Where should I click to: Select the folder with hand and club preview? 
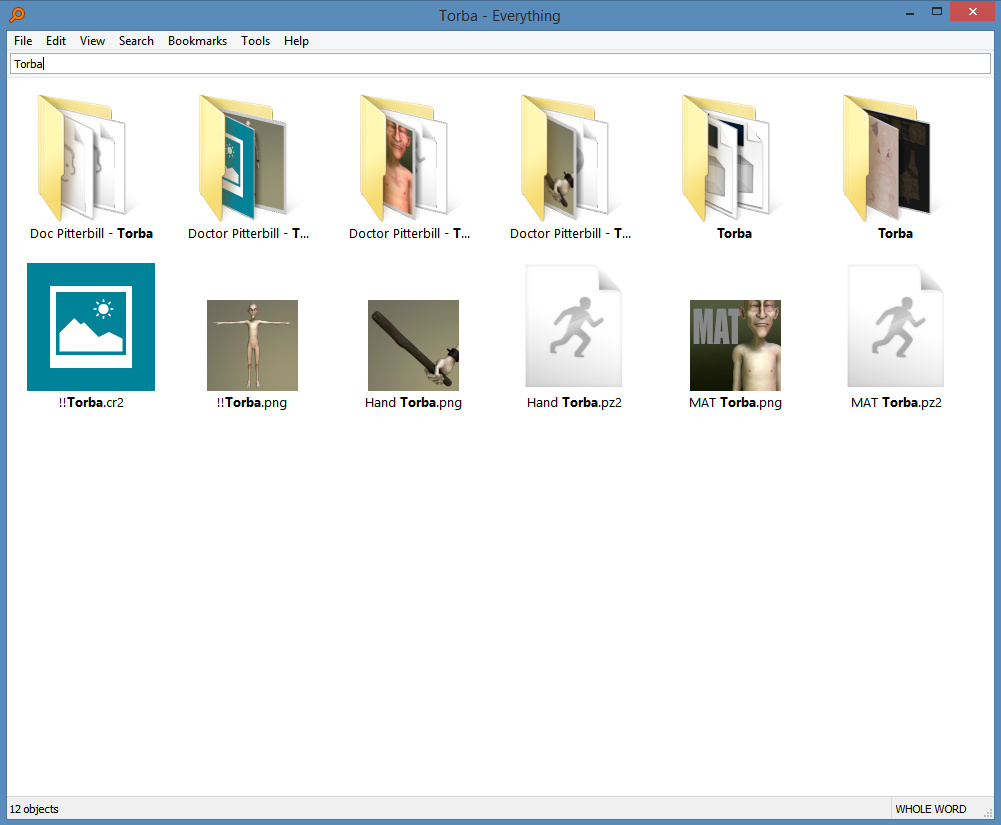574,158
